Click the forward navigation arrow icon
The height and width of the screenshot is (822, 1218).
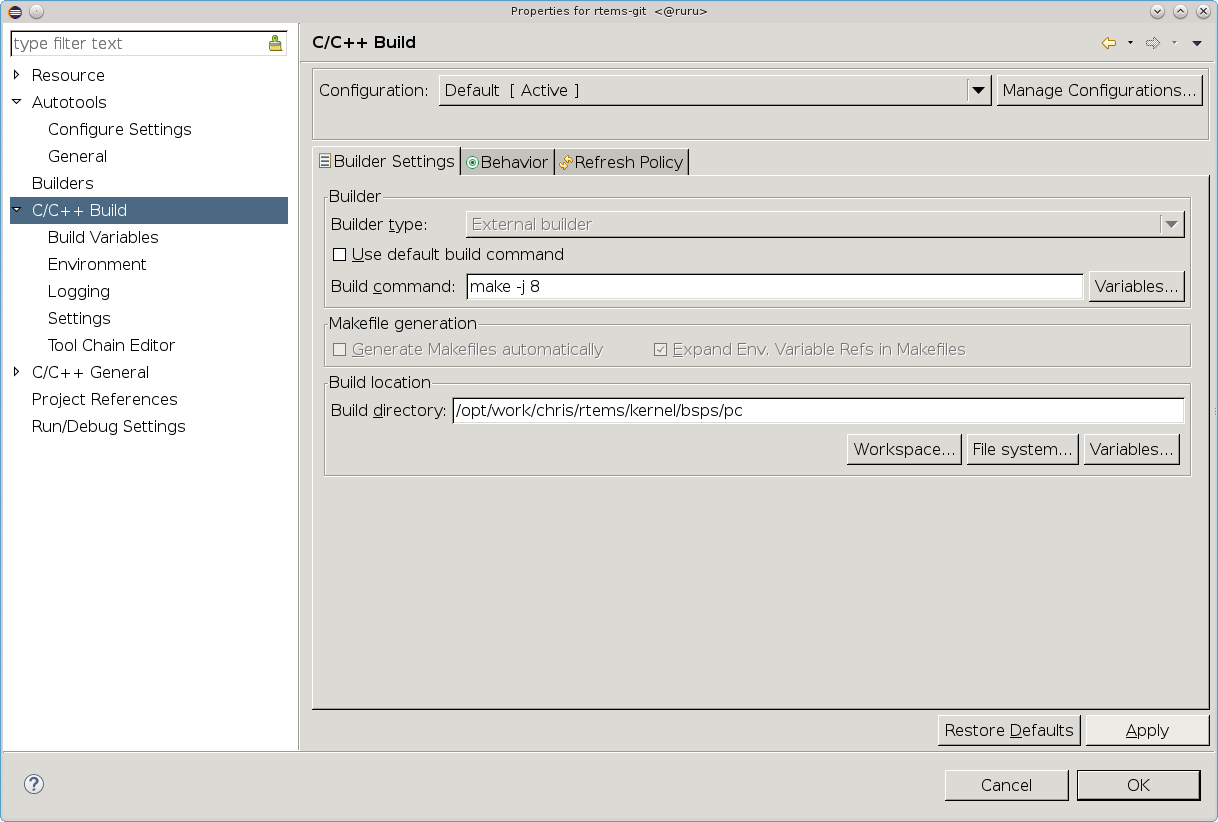coord(1152,43)
